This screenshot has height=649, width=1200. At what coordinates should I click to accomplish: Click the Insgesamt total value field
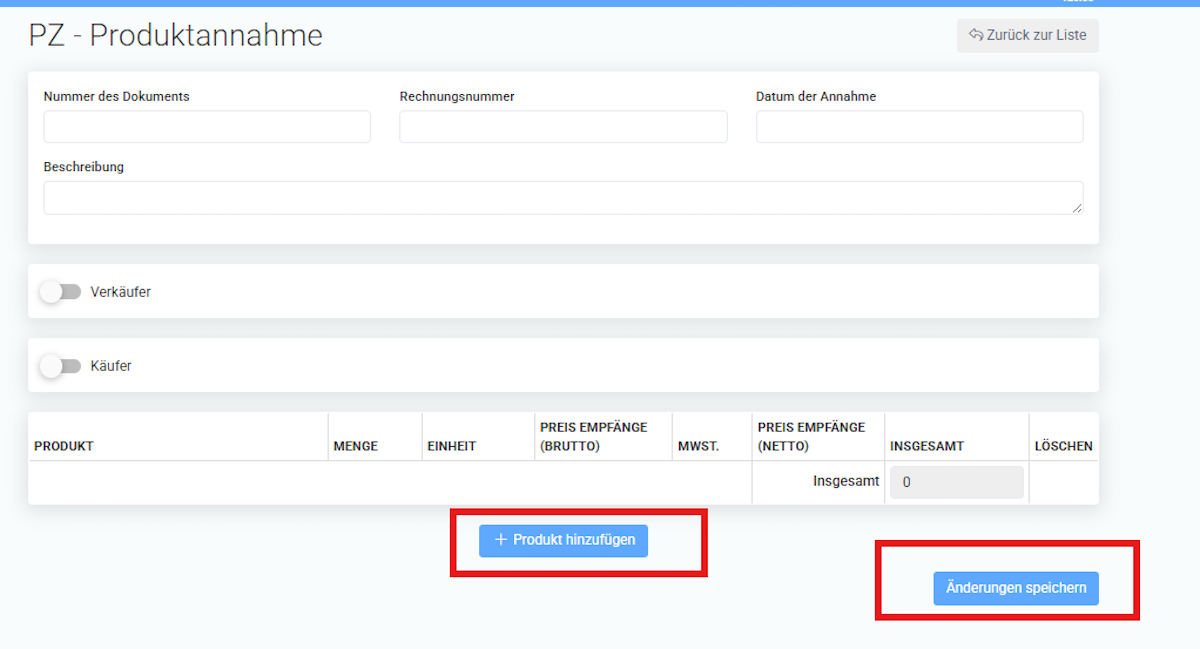(x=956, y=482)
